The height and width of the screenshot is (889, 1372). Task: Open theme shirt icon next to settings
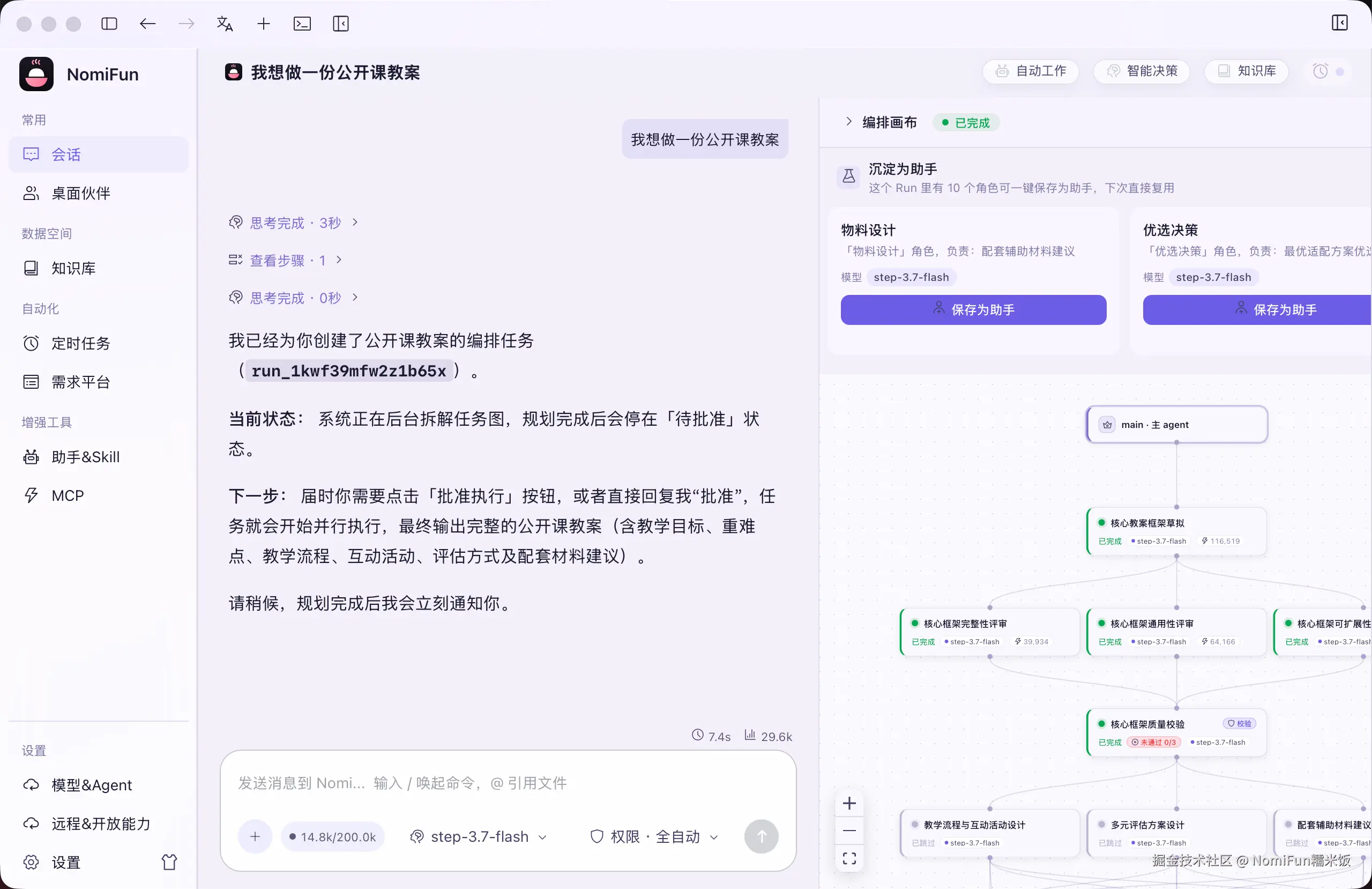pos(169,862)
